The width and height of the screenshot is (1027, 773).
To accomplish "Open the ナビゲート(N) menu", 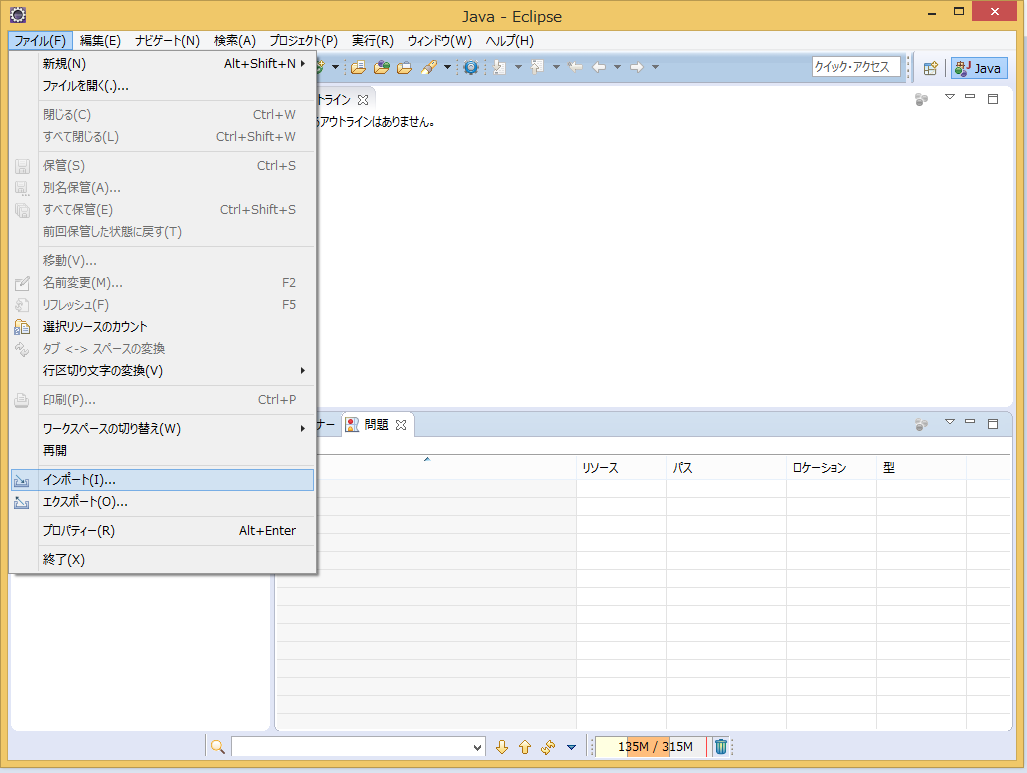I will click(x=167, y=41).
